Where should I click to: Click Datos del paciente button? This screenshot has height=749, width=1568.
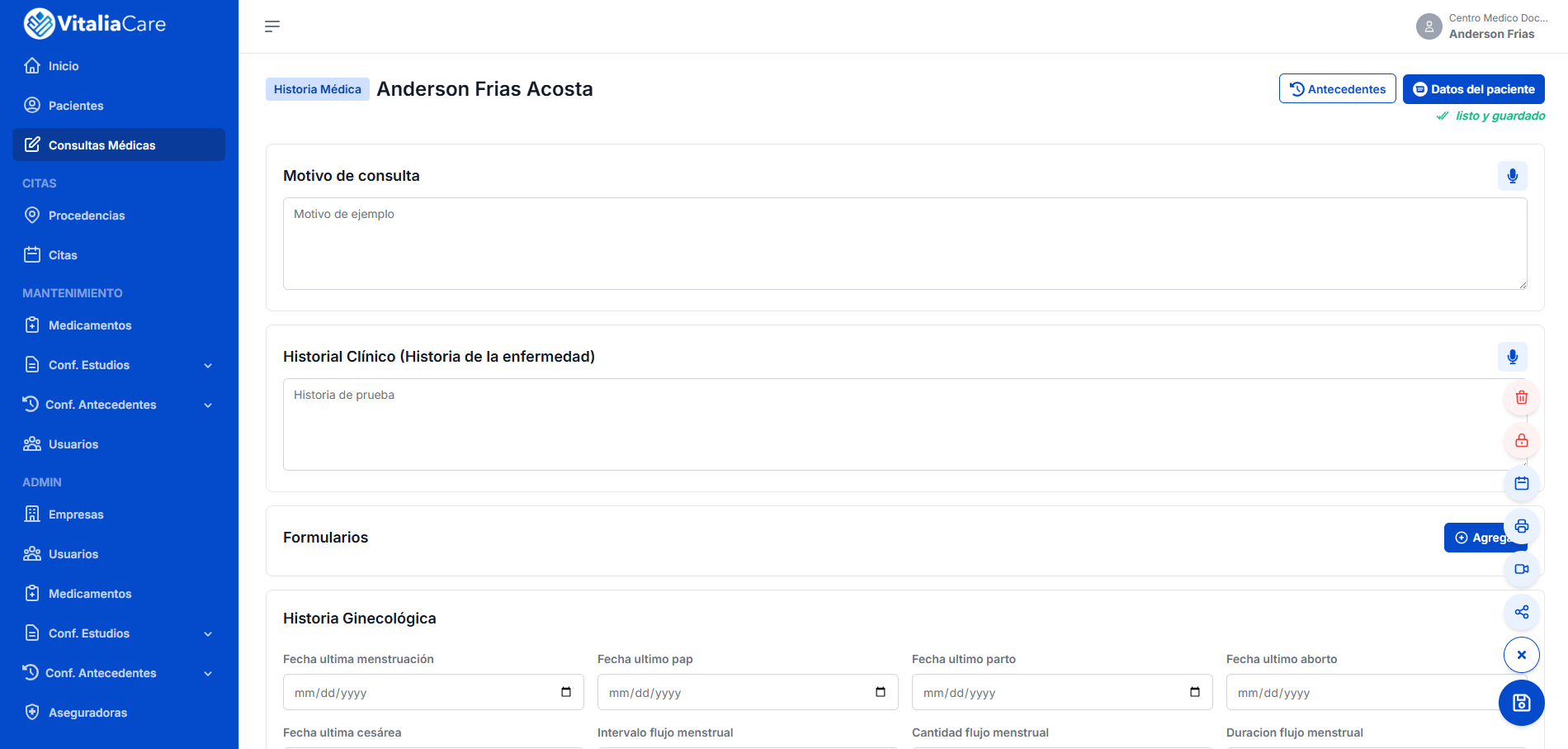pyautogui.click(x=1473, y=89)
